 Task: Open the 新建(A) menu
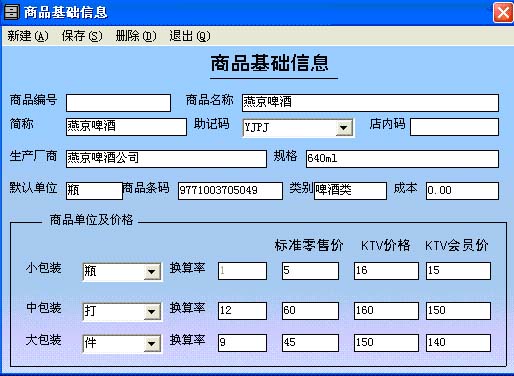pyautogui.click(x=28, y=36)
